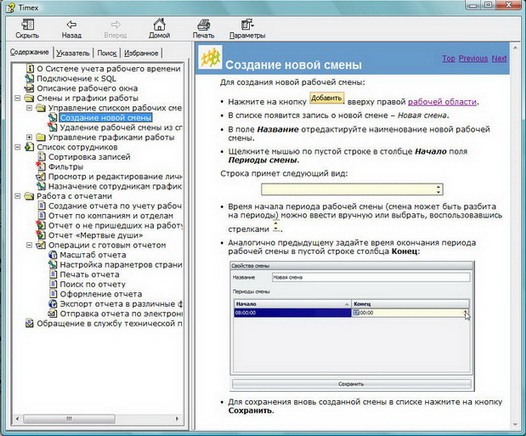
Task: Click the folder icon of 'Смены и графики работы'
Action: click(x=30, y=98)
